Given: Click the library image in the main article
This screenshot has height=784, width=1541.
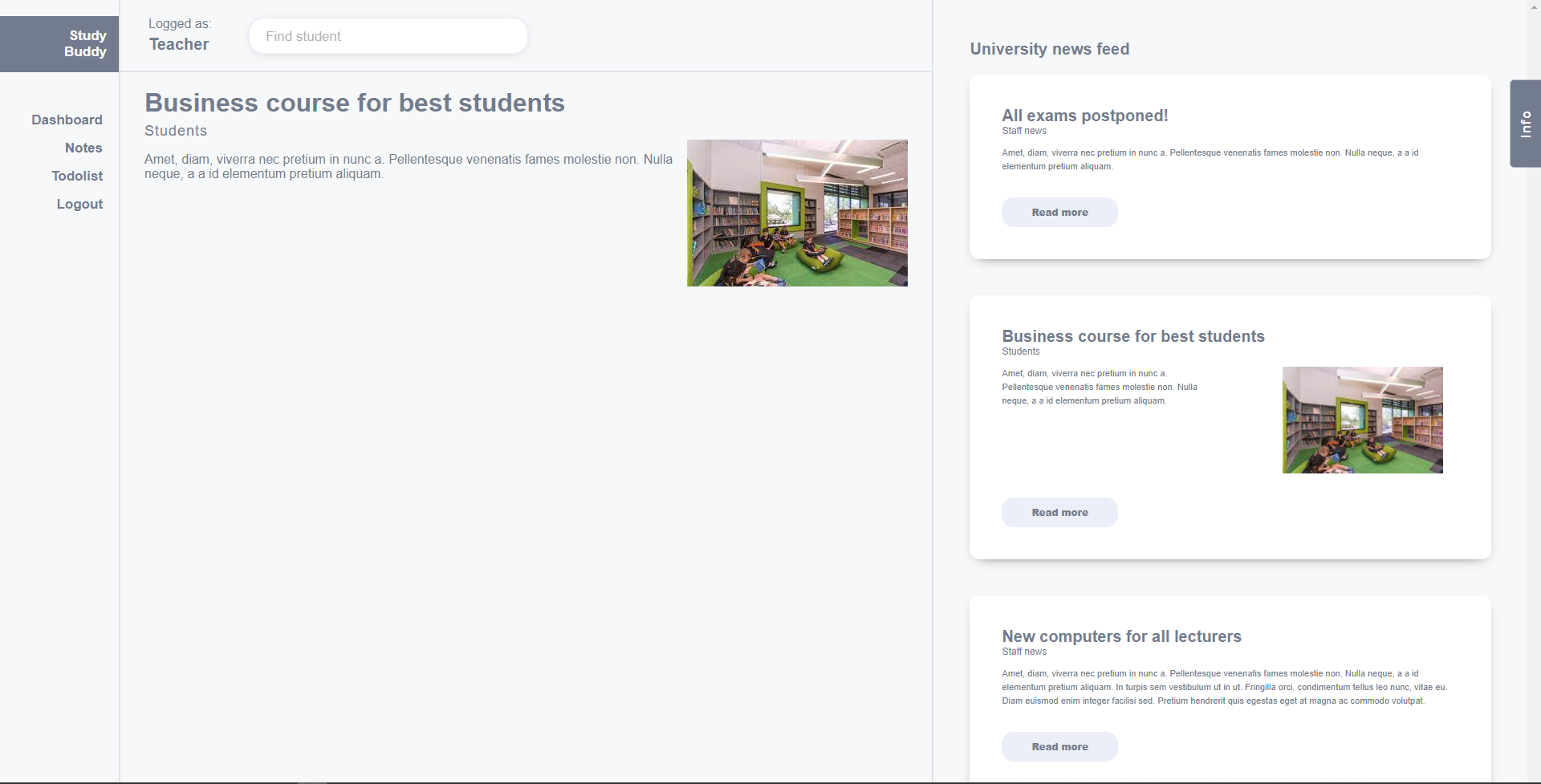Looking at the screenshot, I should 797,213.
